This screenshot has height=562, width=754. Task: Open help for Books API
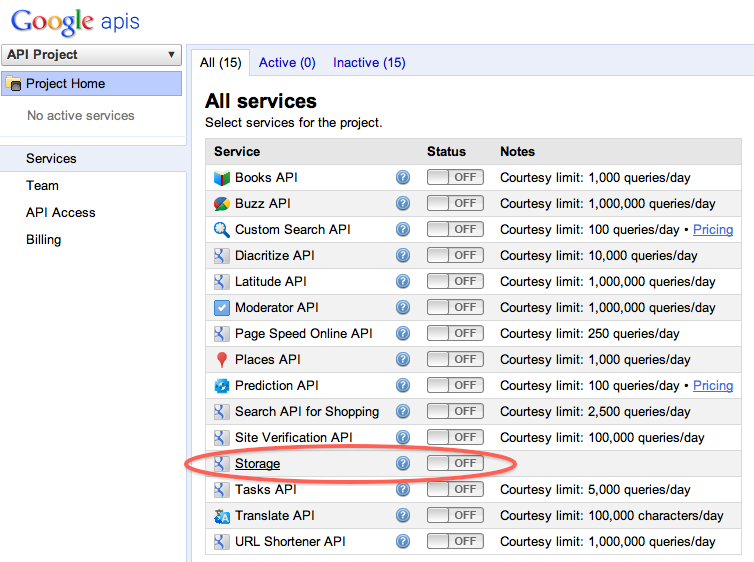[x=403, y=177]
